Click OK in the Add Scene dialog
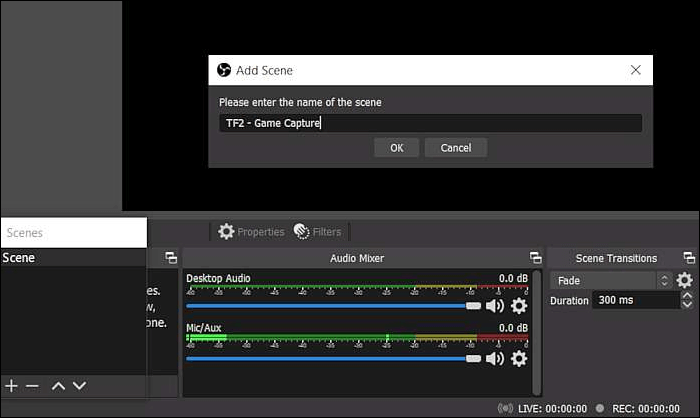The width and height of the screenshot is (700, 418). coord(397,148)
